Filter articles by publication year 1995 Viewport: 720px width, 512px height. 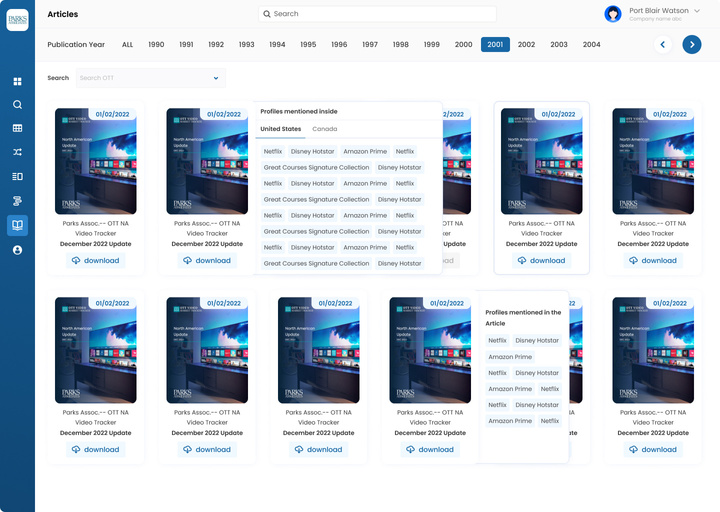coord(308,45)
